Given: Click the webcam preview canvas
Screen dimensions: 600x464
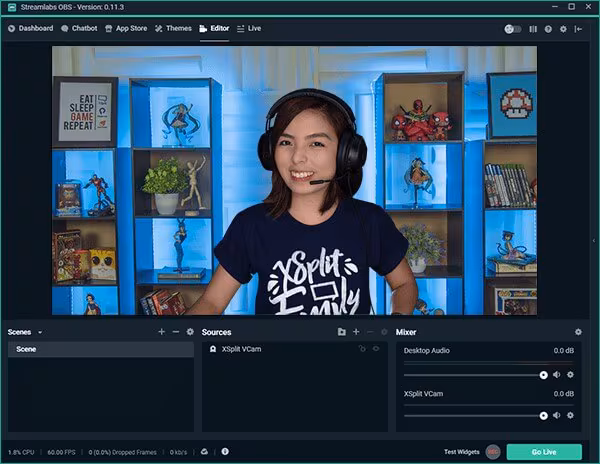Looking at the screenshot, I should click(294, 181).
